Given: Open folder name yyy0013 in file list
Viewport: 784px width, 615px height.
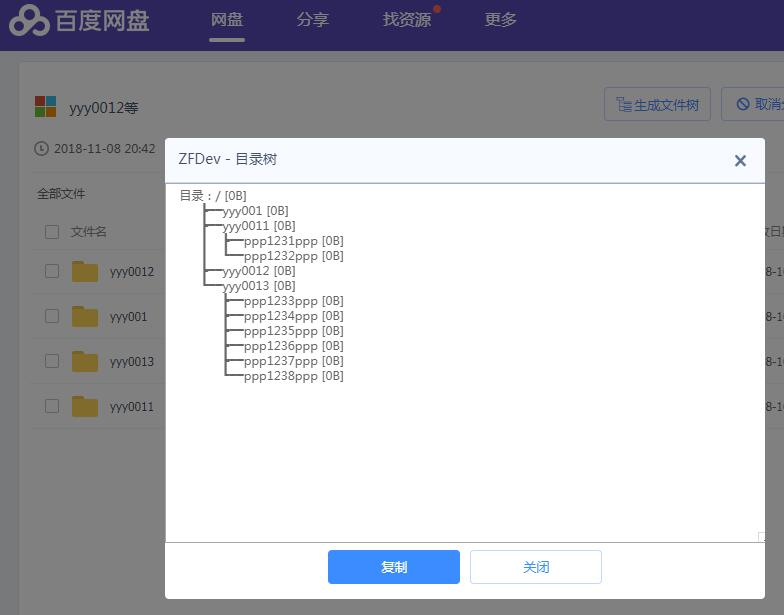Looking at the screenshot, I should point(132,362).
